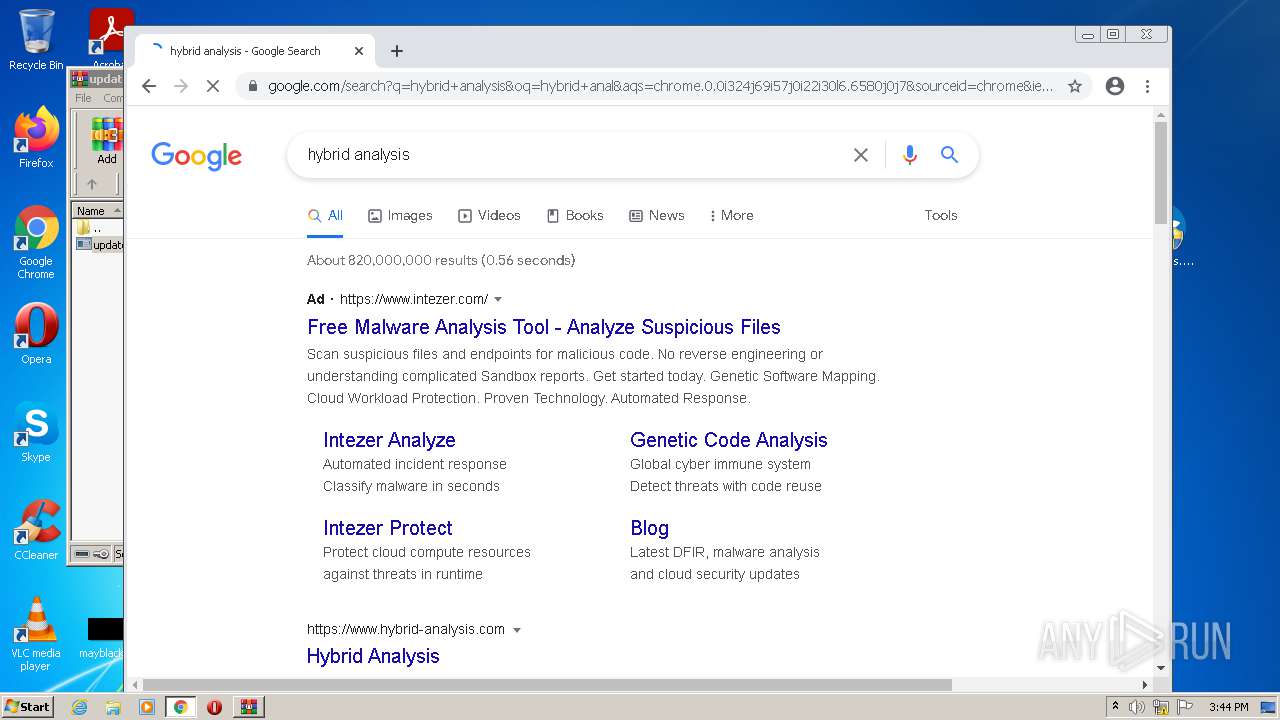Expand the More search categories menu
This screenshot has height=720, width=1280.
(731, 216)
